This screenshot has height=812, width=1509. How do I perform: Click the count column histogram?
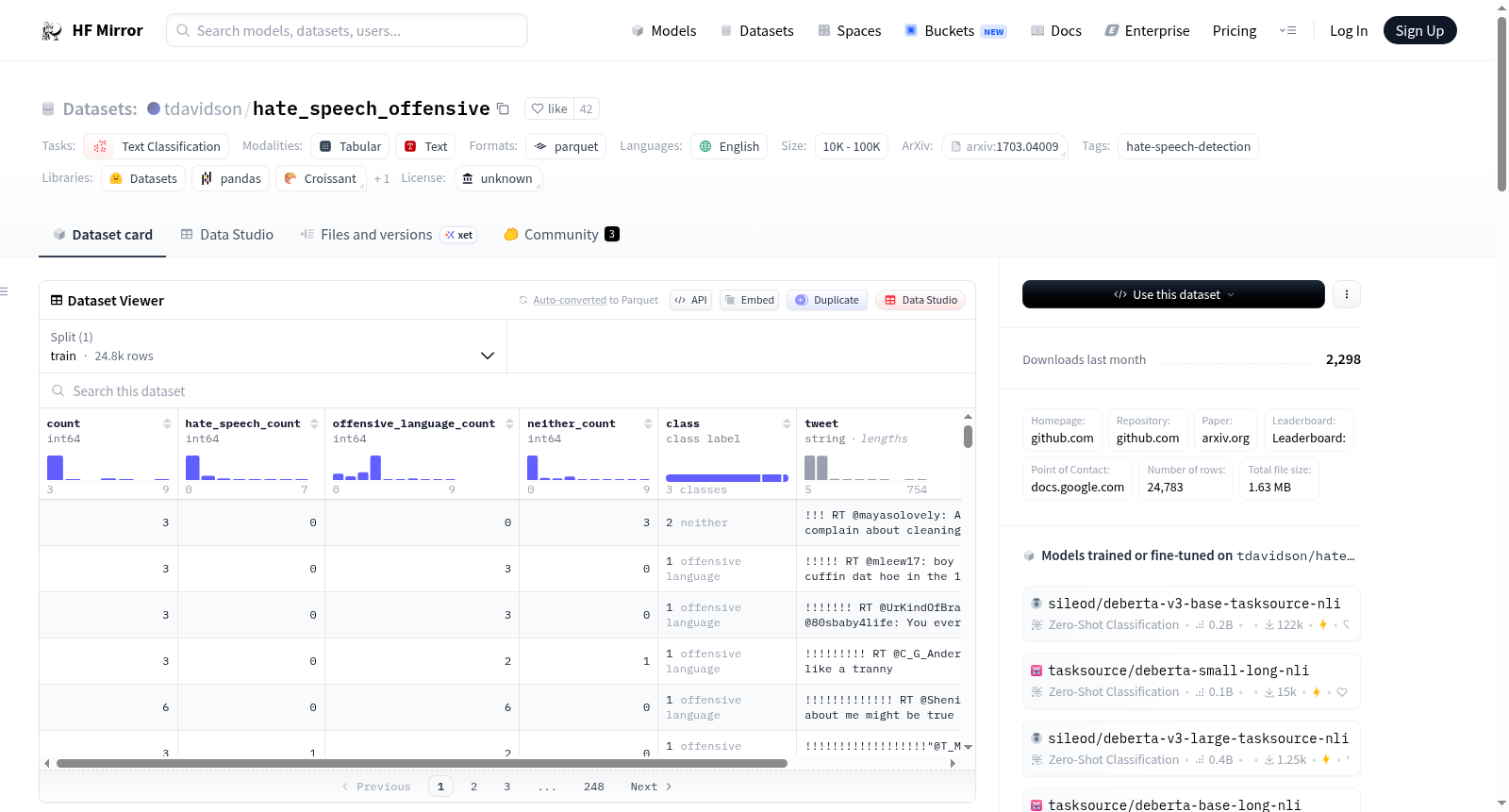click(108, 468)
